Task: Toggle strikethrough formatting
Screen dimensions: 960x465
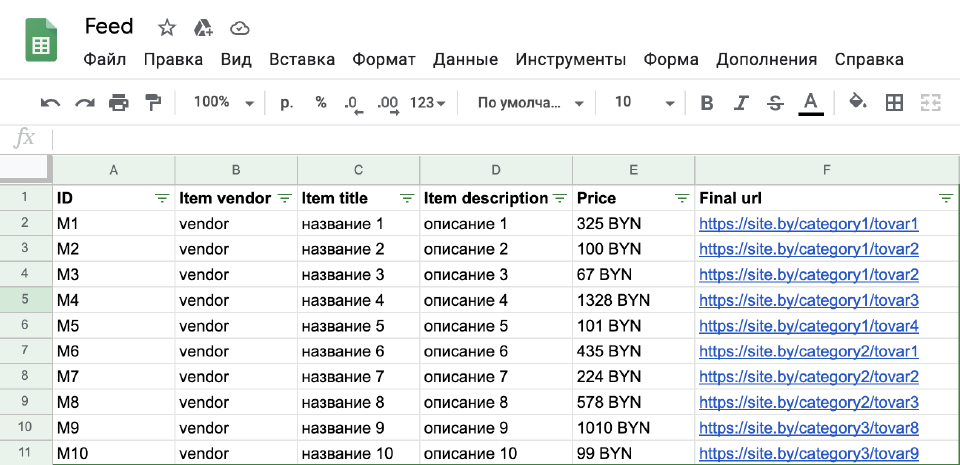Action: click(x=776, y=103)
